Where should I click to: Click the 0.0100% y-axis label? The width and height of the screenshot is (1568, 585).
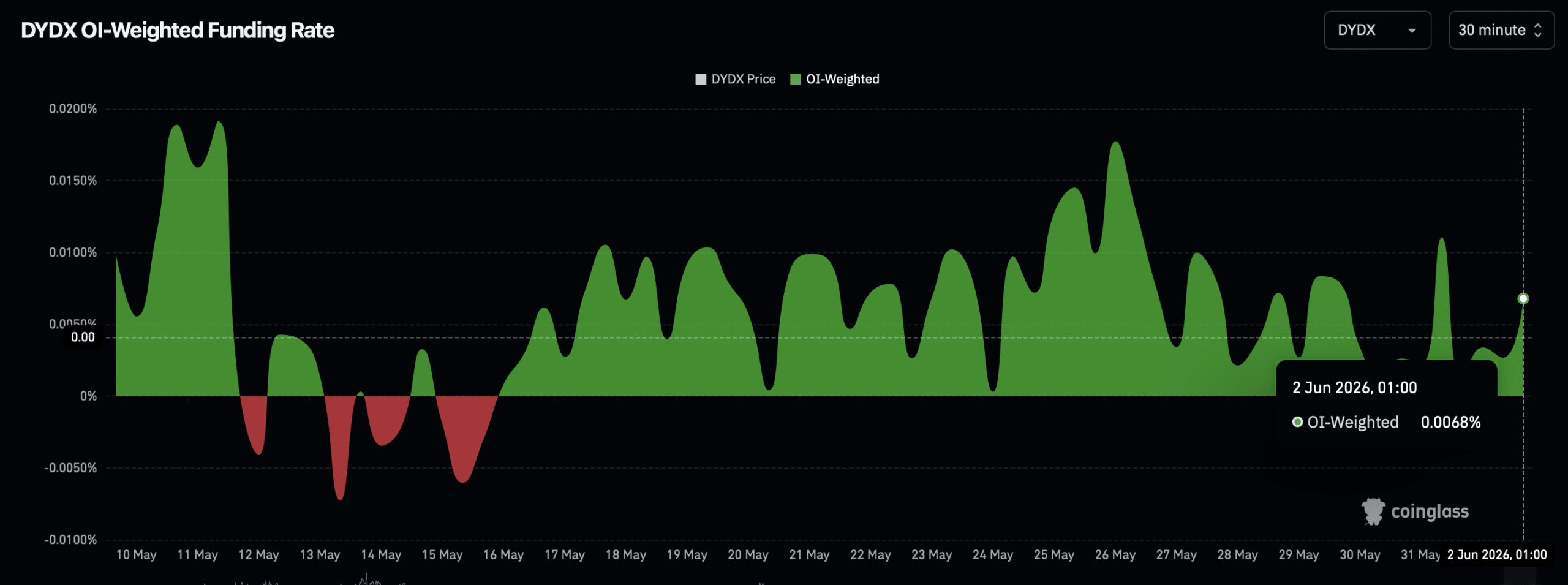pyautogui.click(x=73, y=252)
